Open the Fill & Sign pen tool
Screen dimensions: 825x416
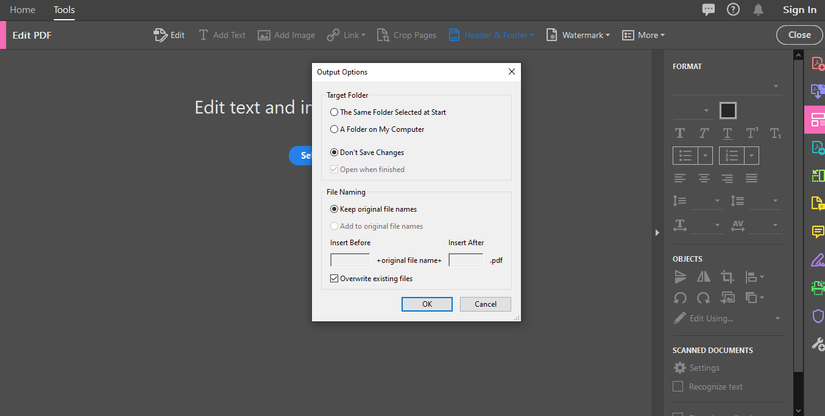818,259
